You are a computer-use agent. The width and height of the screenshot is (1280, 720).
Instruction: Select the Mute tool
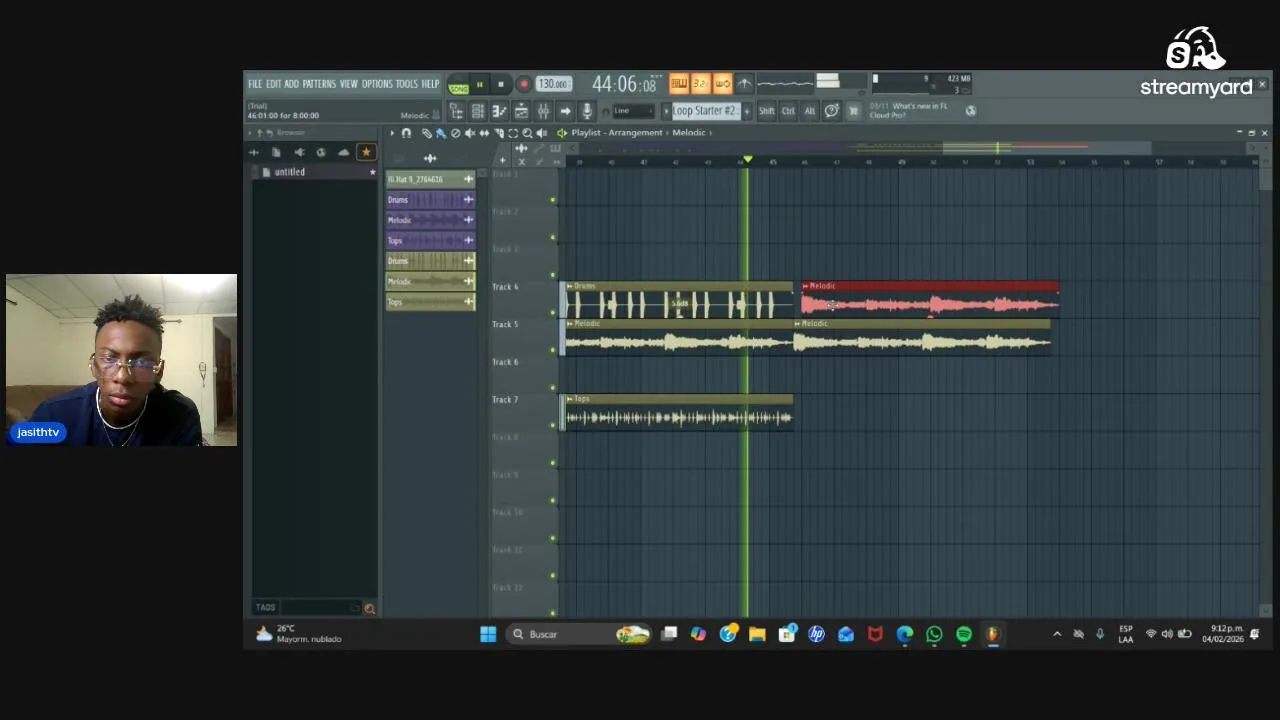point(470,133)
